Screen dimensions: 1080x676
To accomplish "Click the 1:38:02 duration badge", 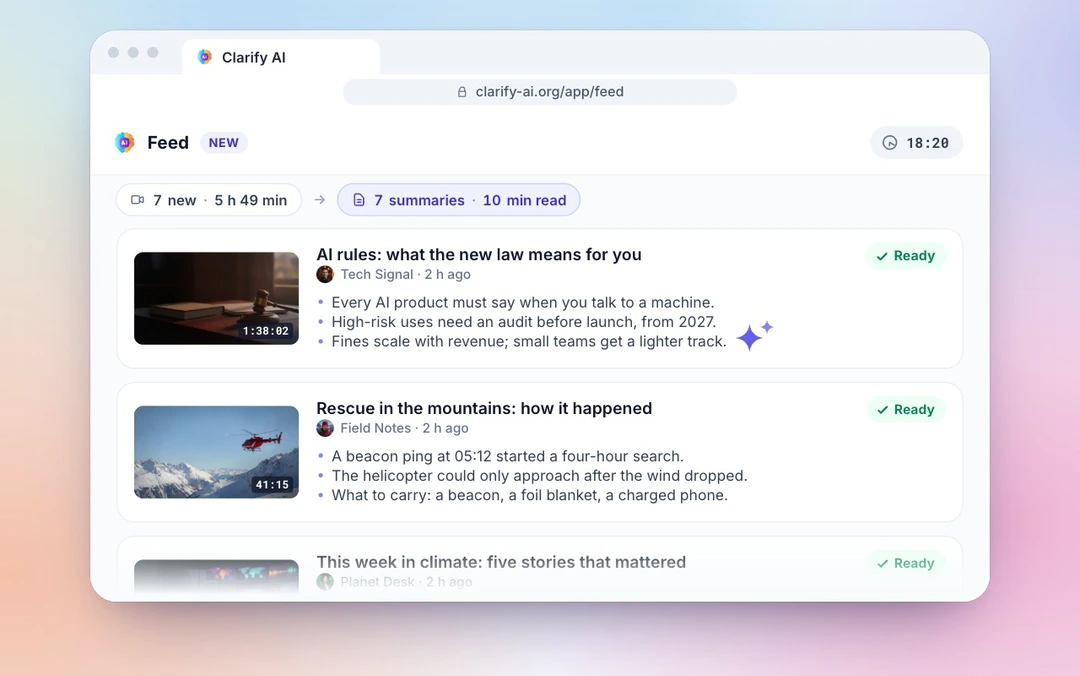I will [266, 331].
